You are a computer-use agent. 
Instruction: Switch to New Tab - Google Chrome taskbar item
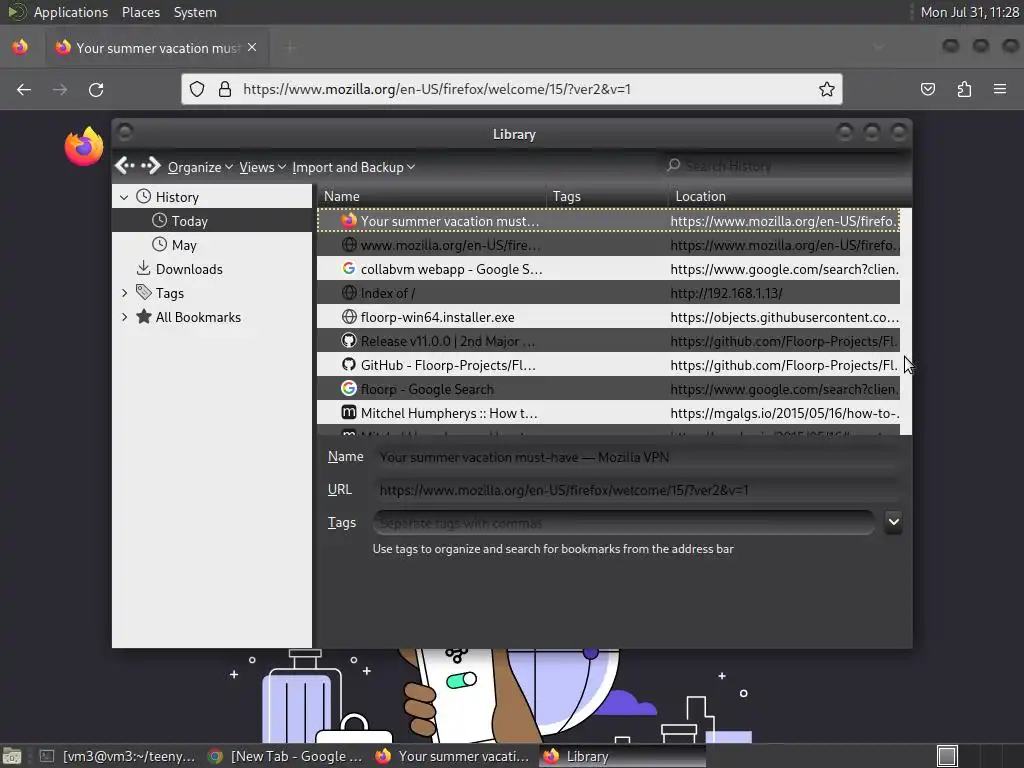(x=285, y=756)
